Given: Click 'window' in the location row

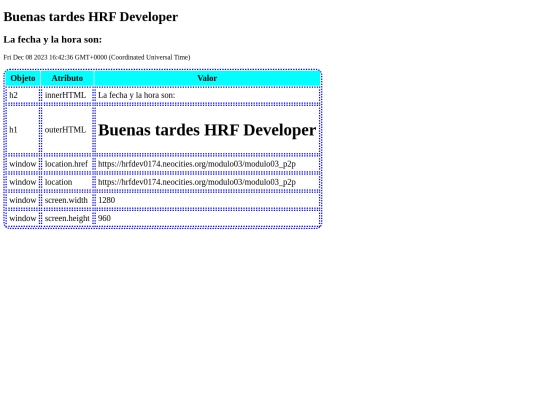Looking at the screenshot, I should [23, 182].
